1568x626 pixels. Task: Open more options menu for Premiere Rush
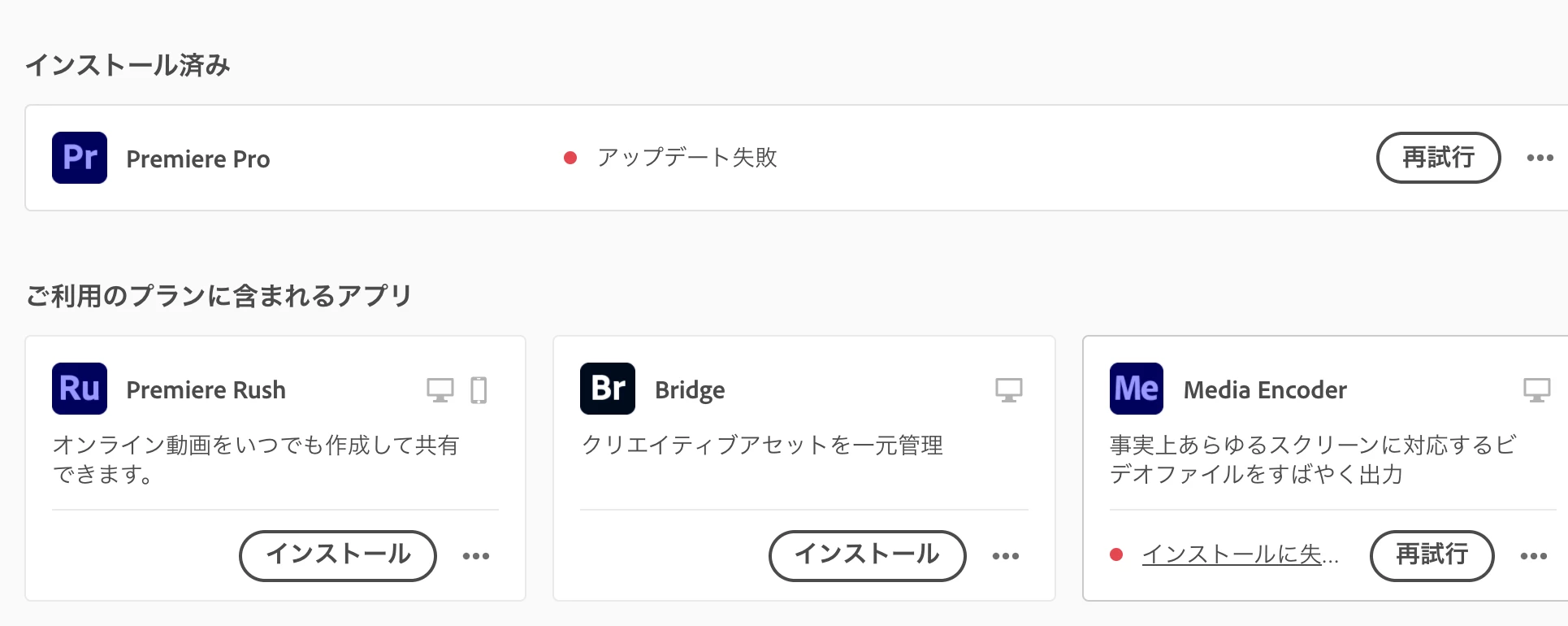[476, 556]
